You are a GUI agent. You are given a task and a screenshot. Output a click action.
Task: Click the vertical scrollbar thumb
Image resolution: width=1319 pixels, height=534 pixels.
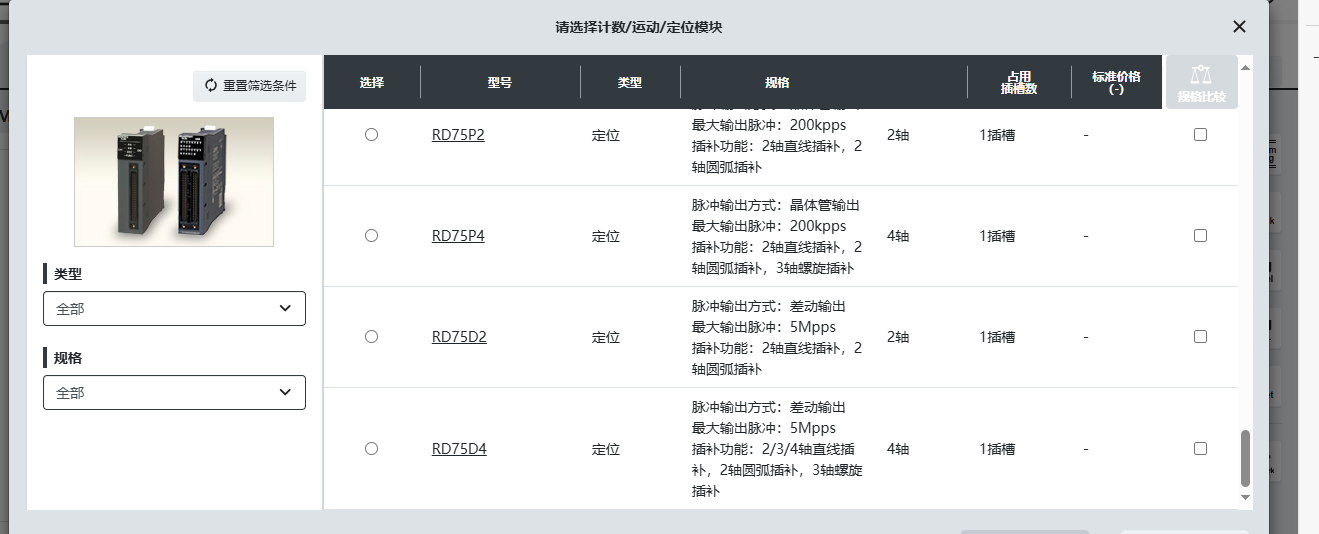point(1245,458)
